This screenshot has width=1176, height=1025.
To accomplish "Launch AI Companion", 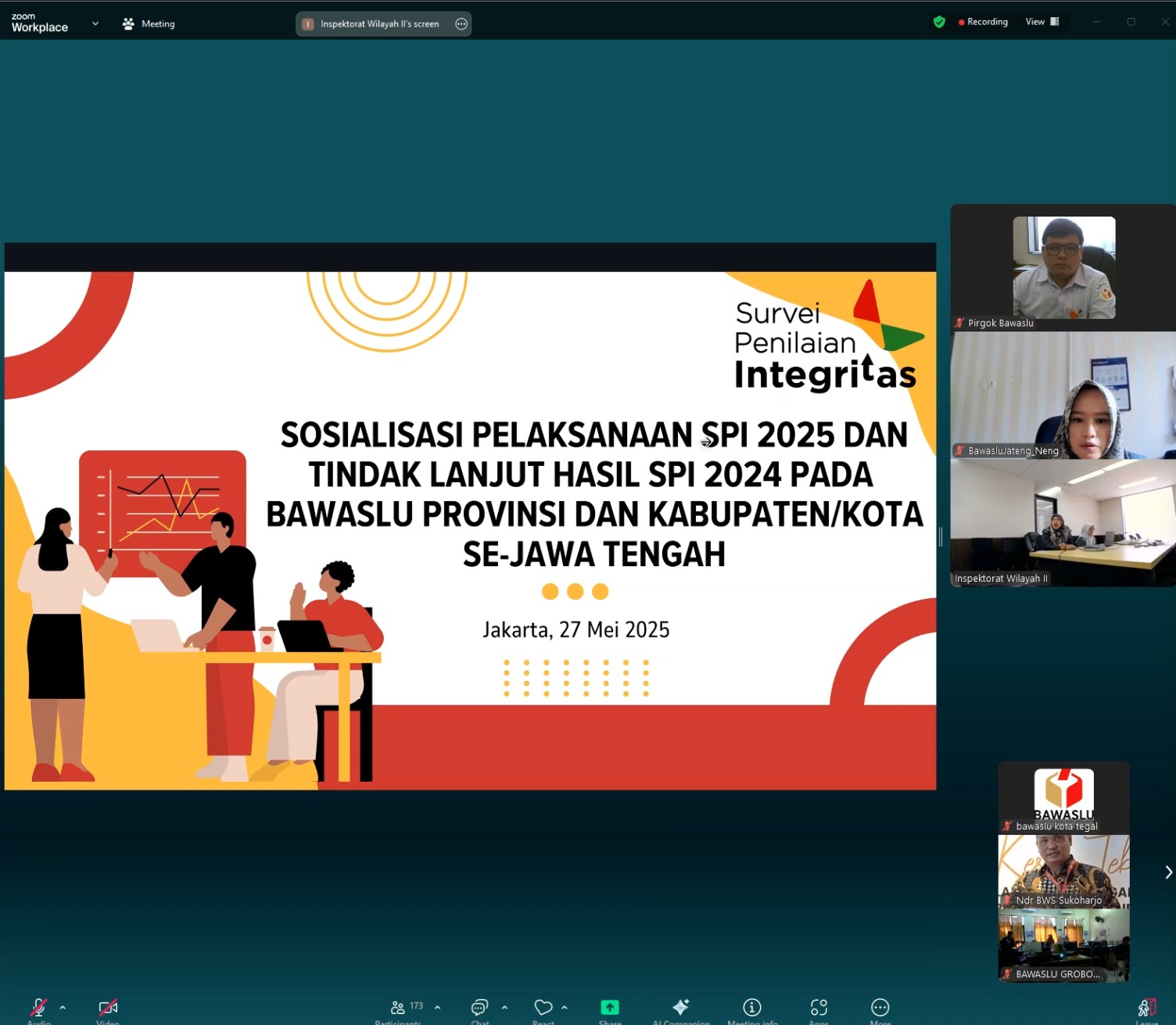I will click(680, 1009).
